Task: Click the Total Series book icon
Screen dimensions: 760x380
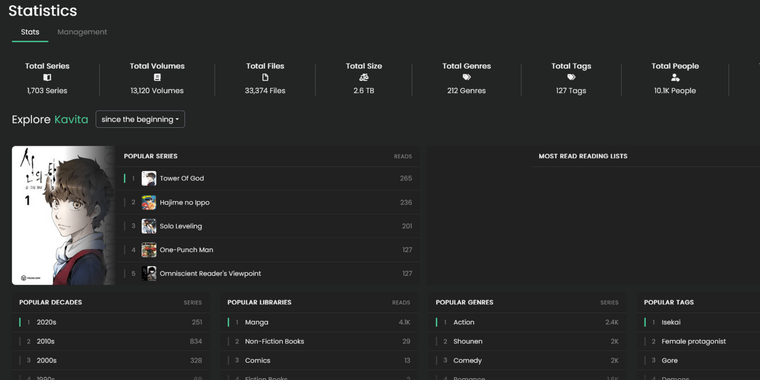Action: coord(47,78)
